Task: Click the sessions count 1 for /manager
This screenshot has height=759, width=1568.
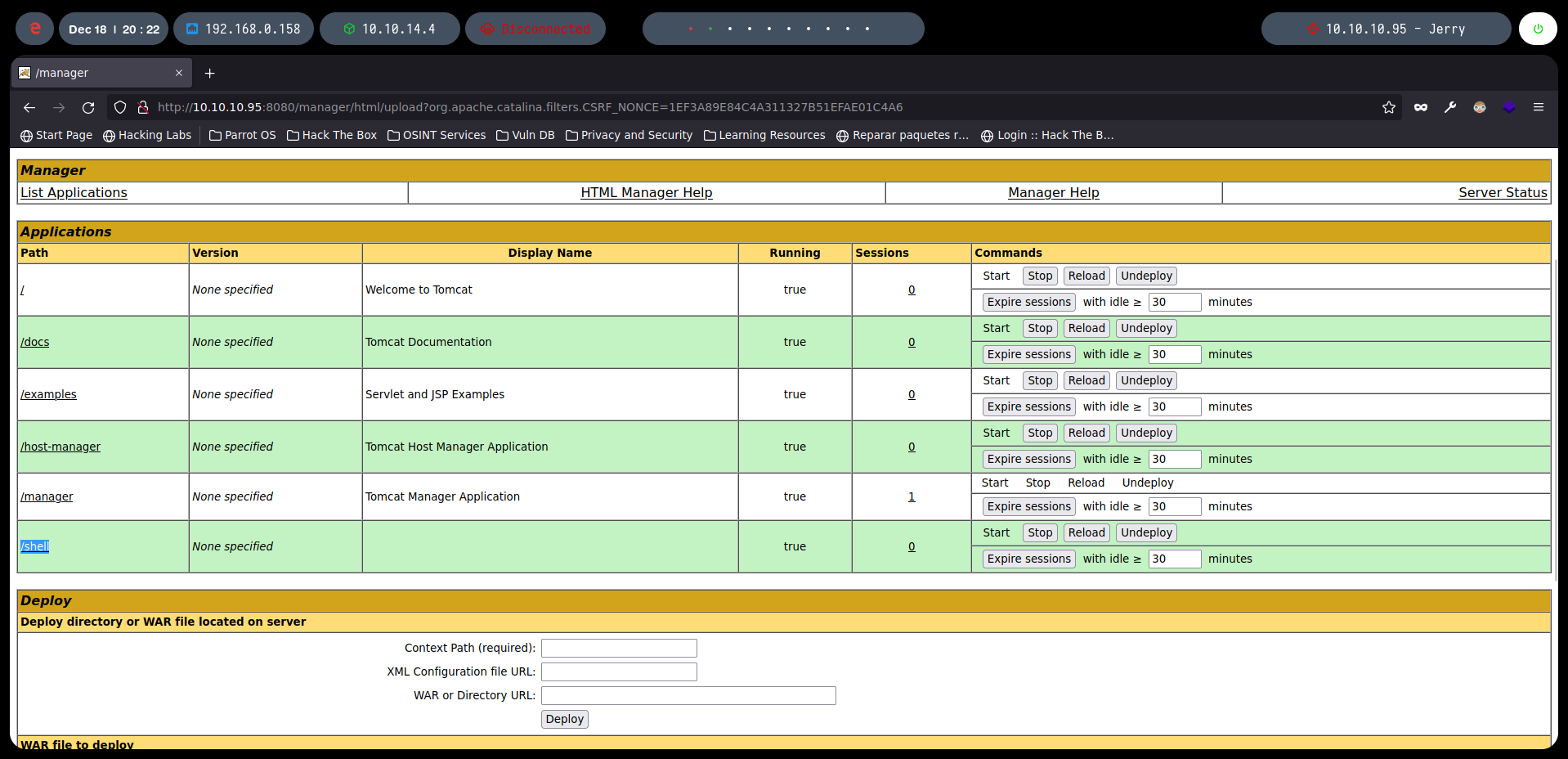Action: 912,496
